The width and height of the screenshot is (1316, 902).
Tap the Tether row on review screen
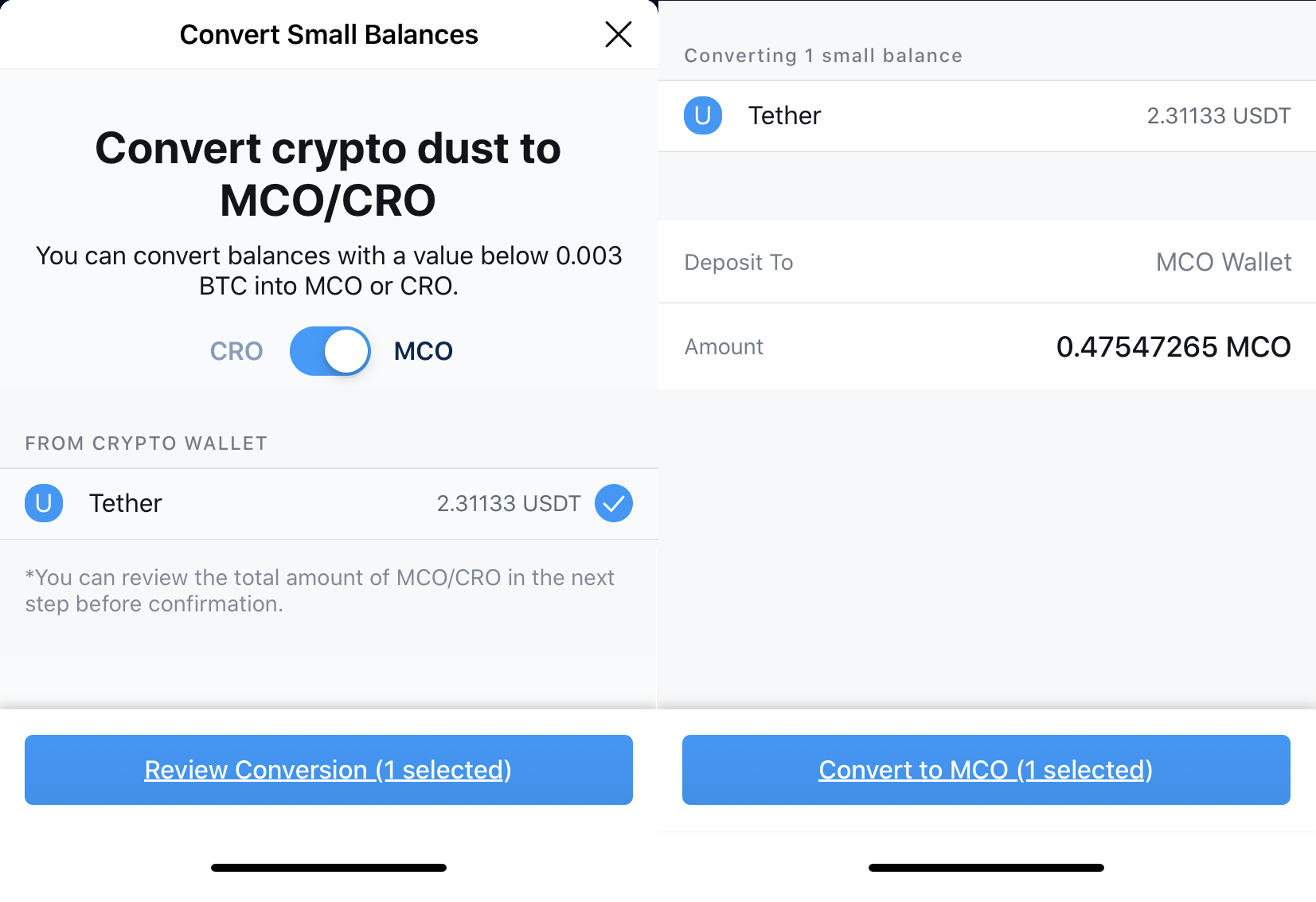coord(987,116)
